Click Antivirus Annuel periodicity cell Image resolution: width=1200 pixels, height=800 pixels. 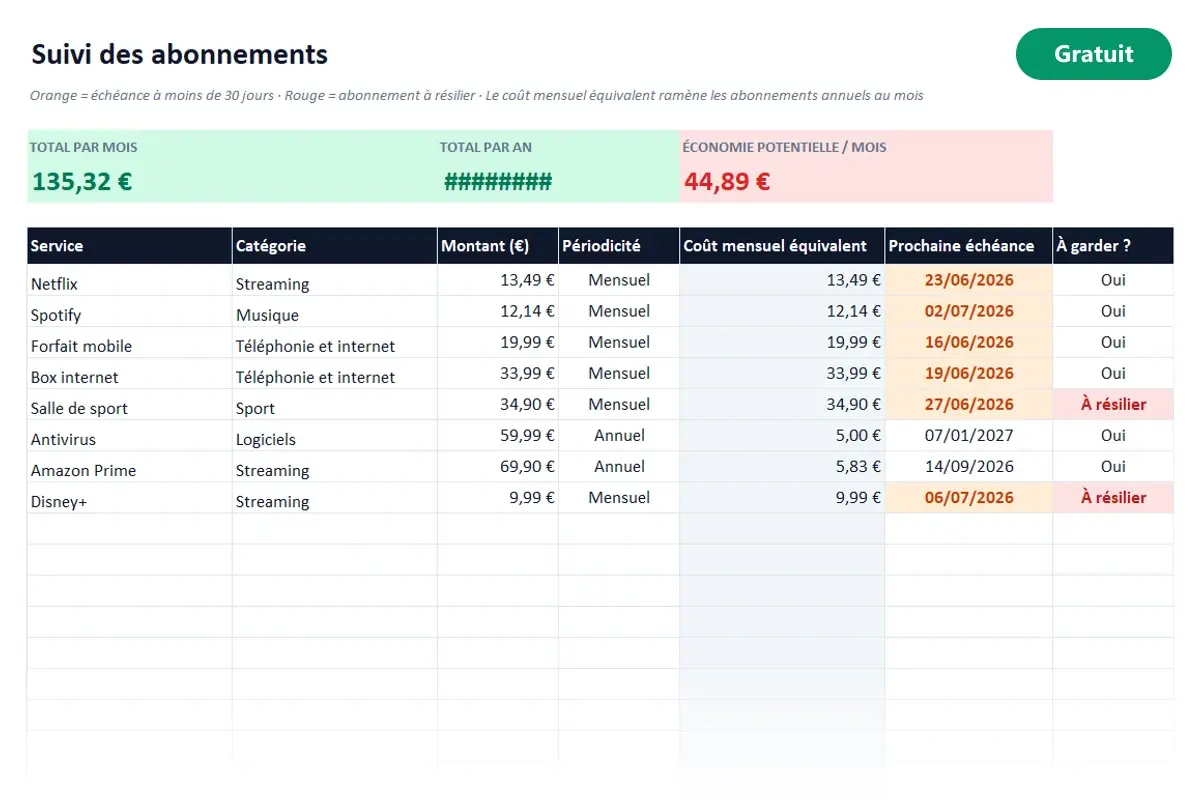click(x=619, y=436)
